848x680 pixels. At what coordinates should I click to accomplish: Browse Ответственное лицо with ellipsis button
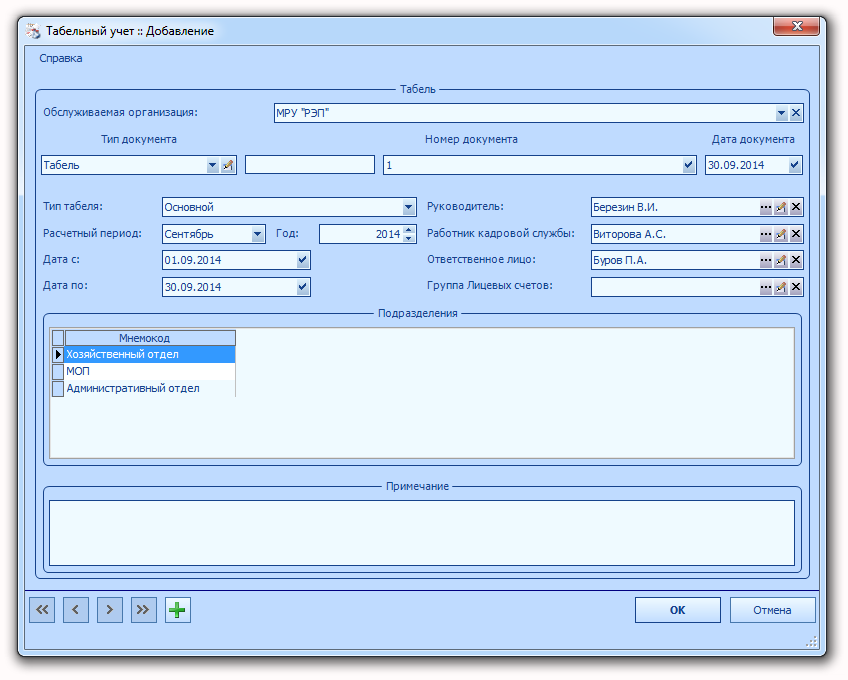tap(765, 260)
